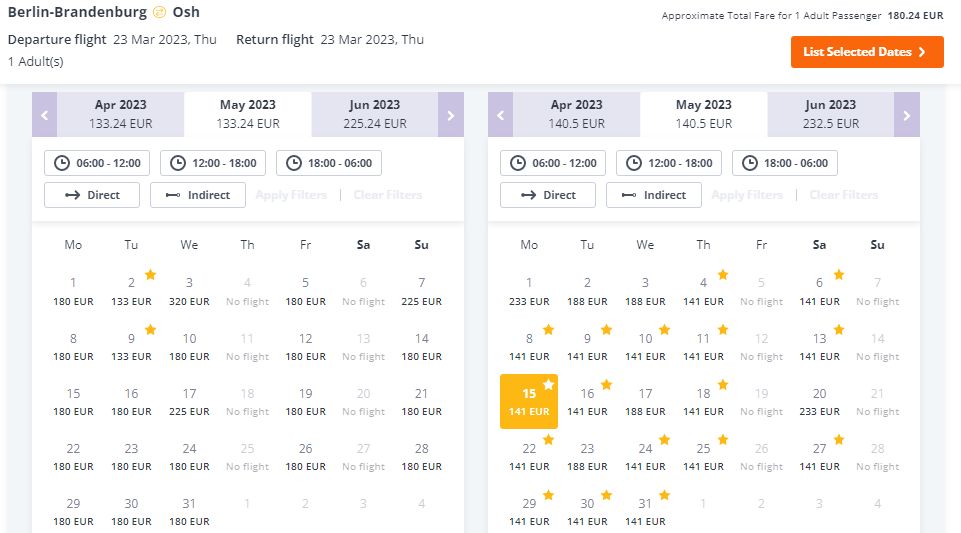Go to previous month in departure calendar
The width and height of the screenshot is (961, 533).
pos(45,115)
